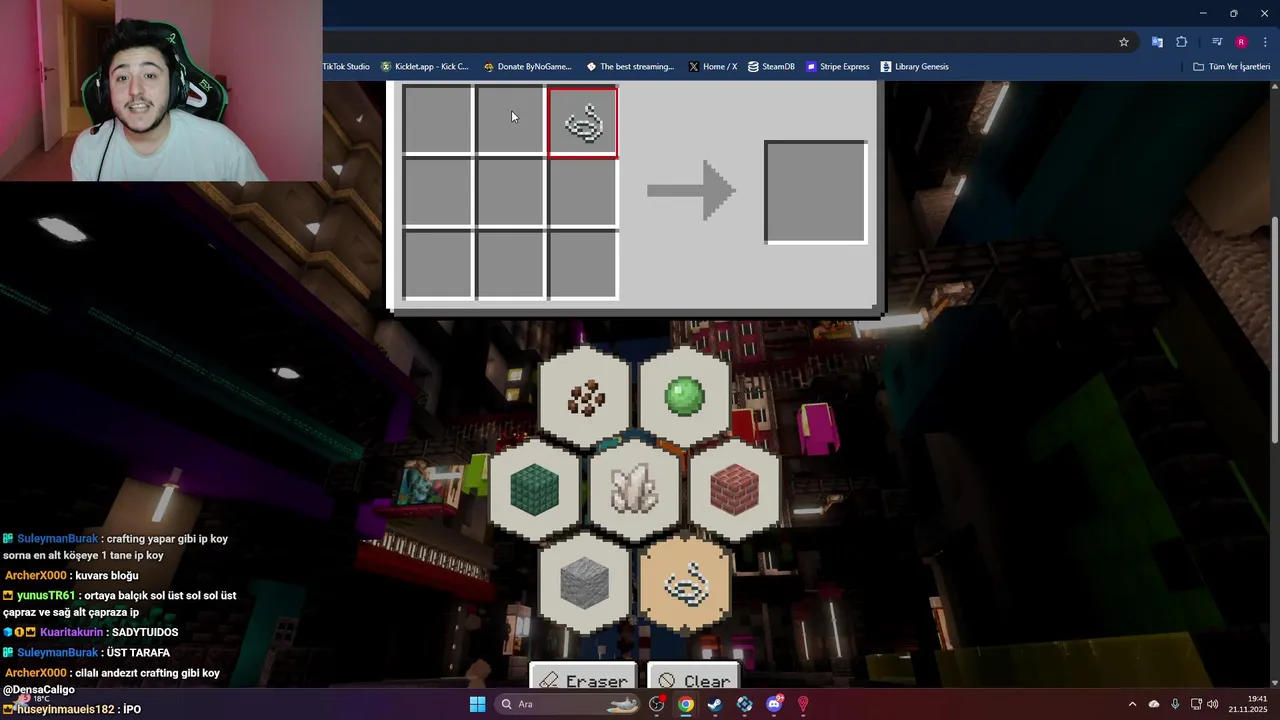The width and height of the screenshot is (1280, 720).
Task: Click chat username SuleymanBurak on crafting message
Action: [x=57, y=539]
